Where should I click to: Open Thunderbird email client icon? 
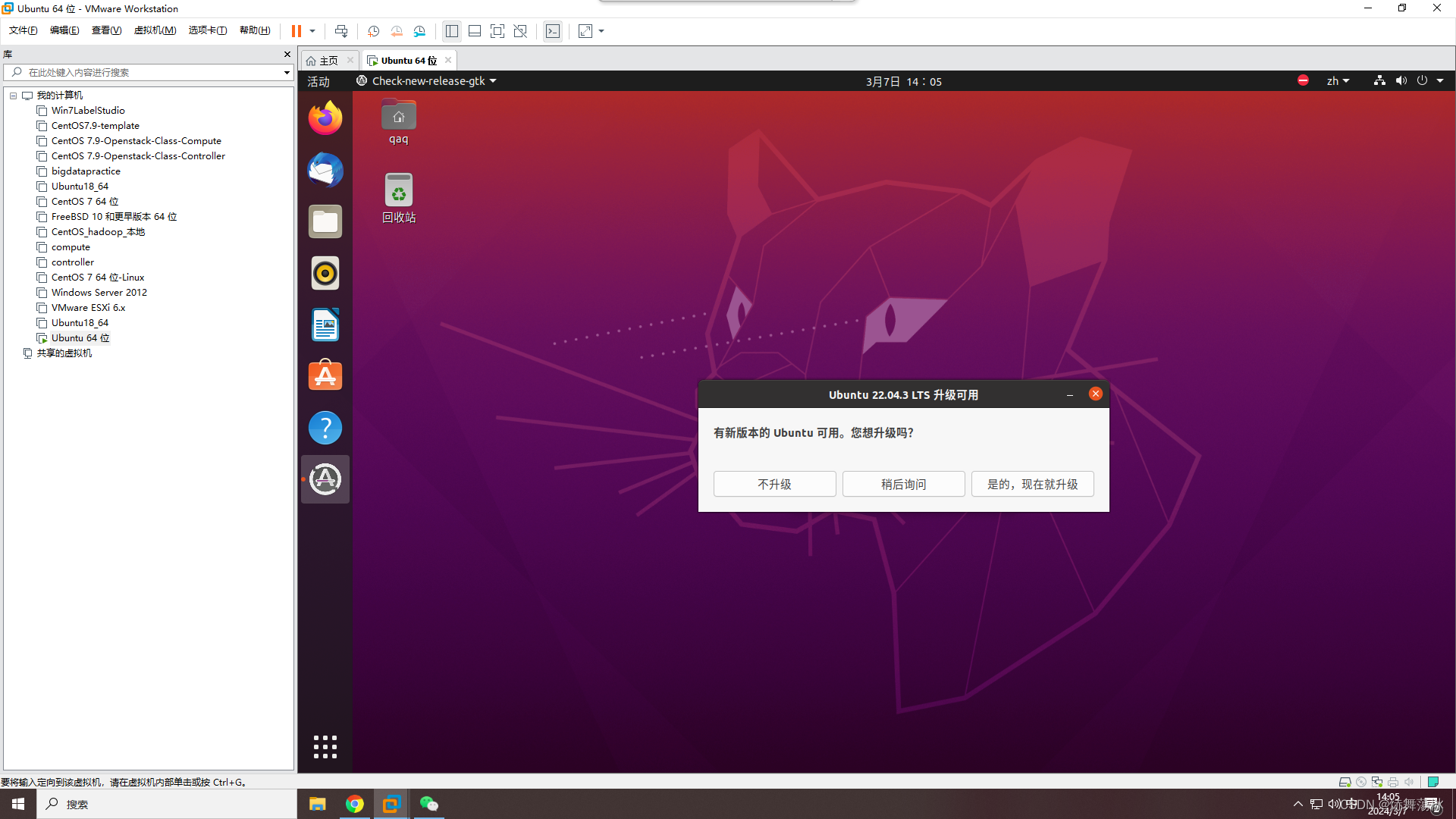(x=325, y=169)
